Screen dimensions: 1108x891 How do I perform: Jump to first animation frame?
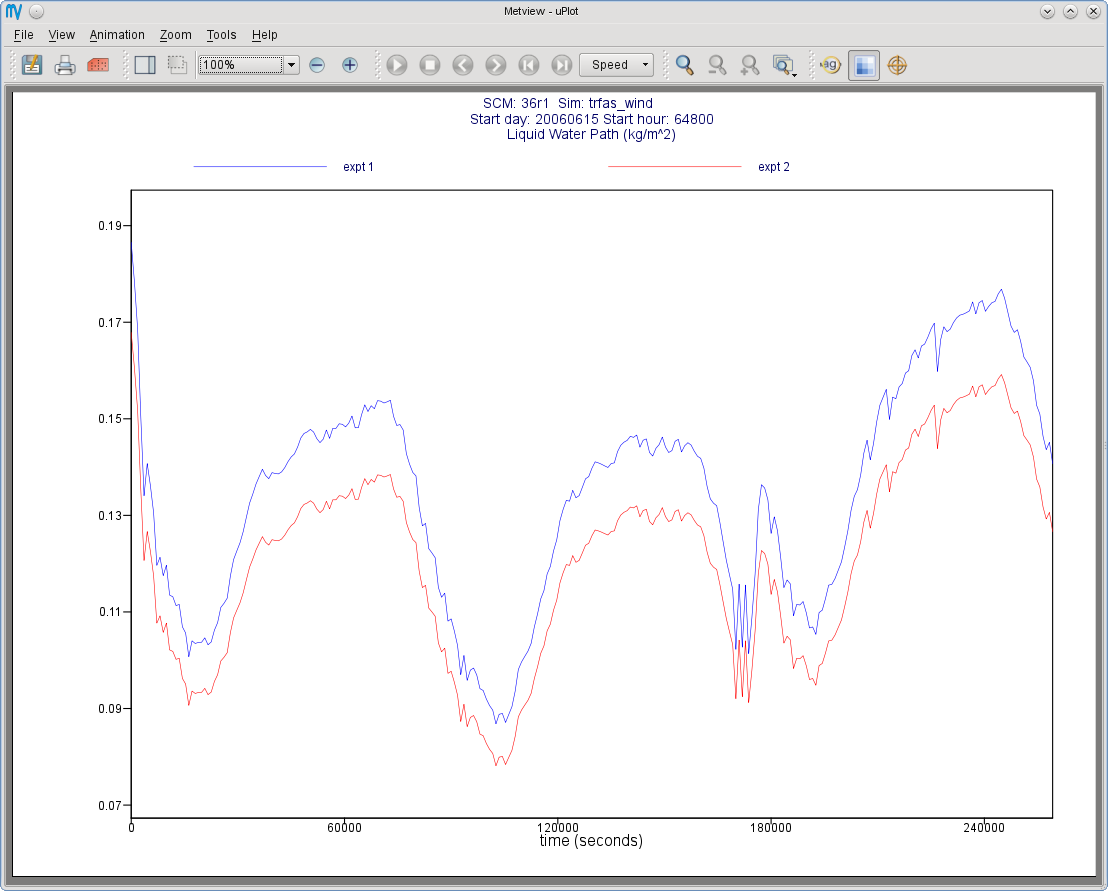529,65
